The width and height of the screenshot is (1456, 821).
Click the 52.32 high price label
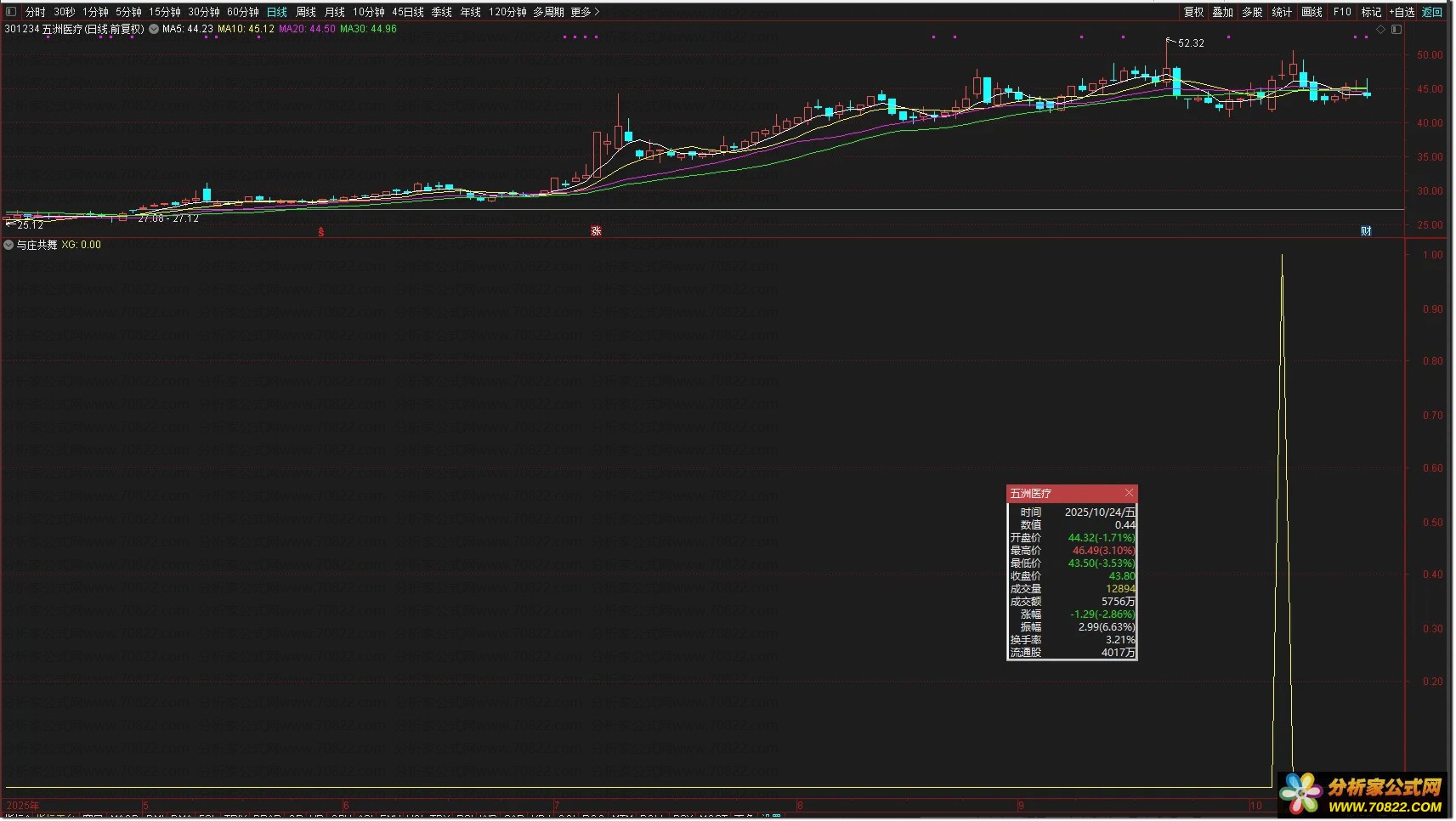(1191, 43)
